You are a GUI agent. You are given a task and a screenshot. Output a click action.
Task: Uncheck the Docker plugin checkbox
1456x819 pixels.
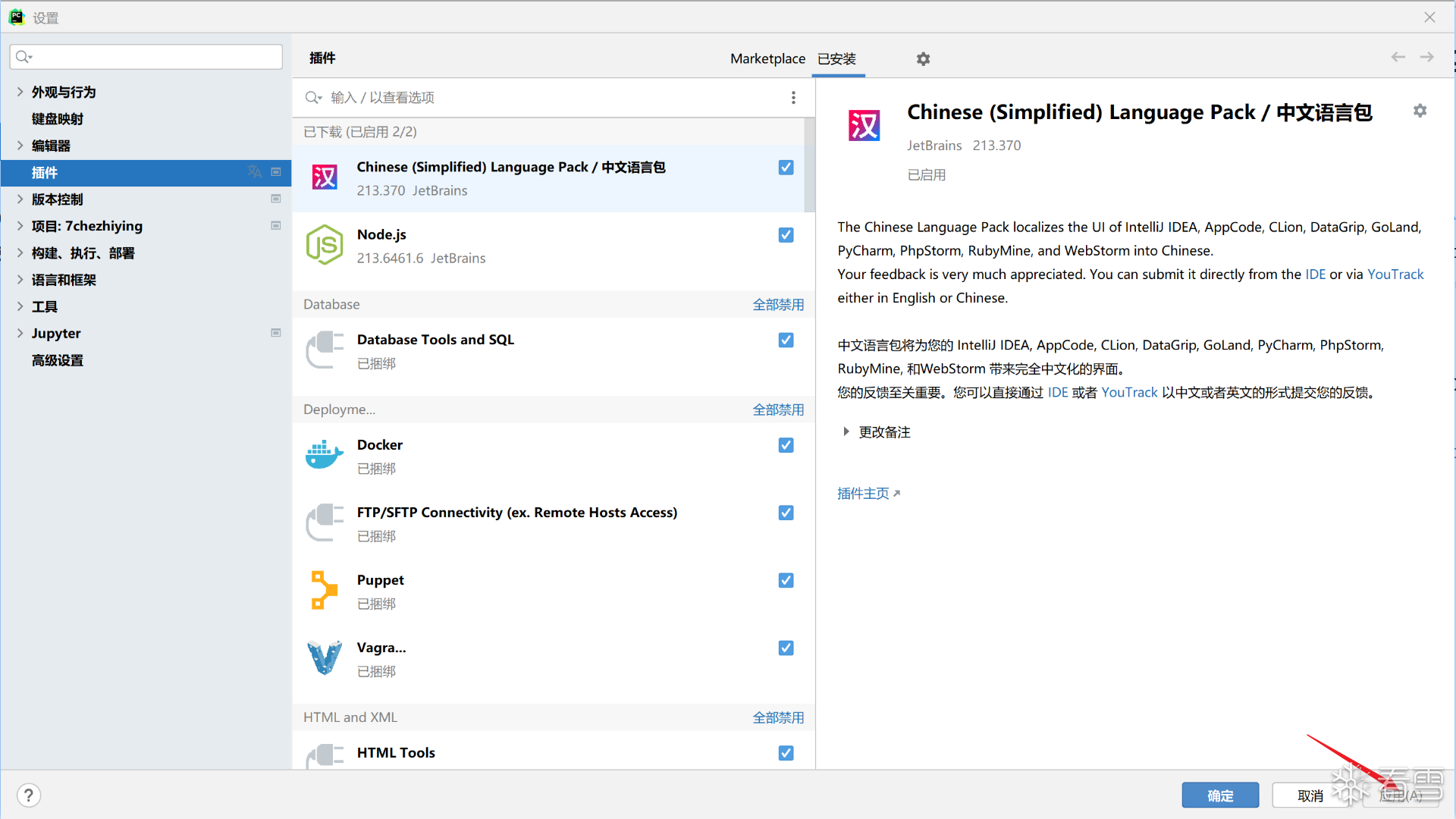coord(786,445)
